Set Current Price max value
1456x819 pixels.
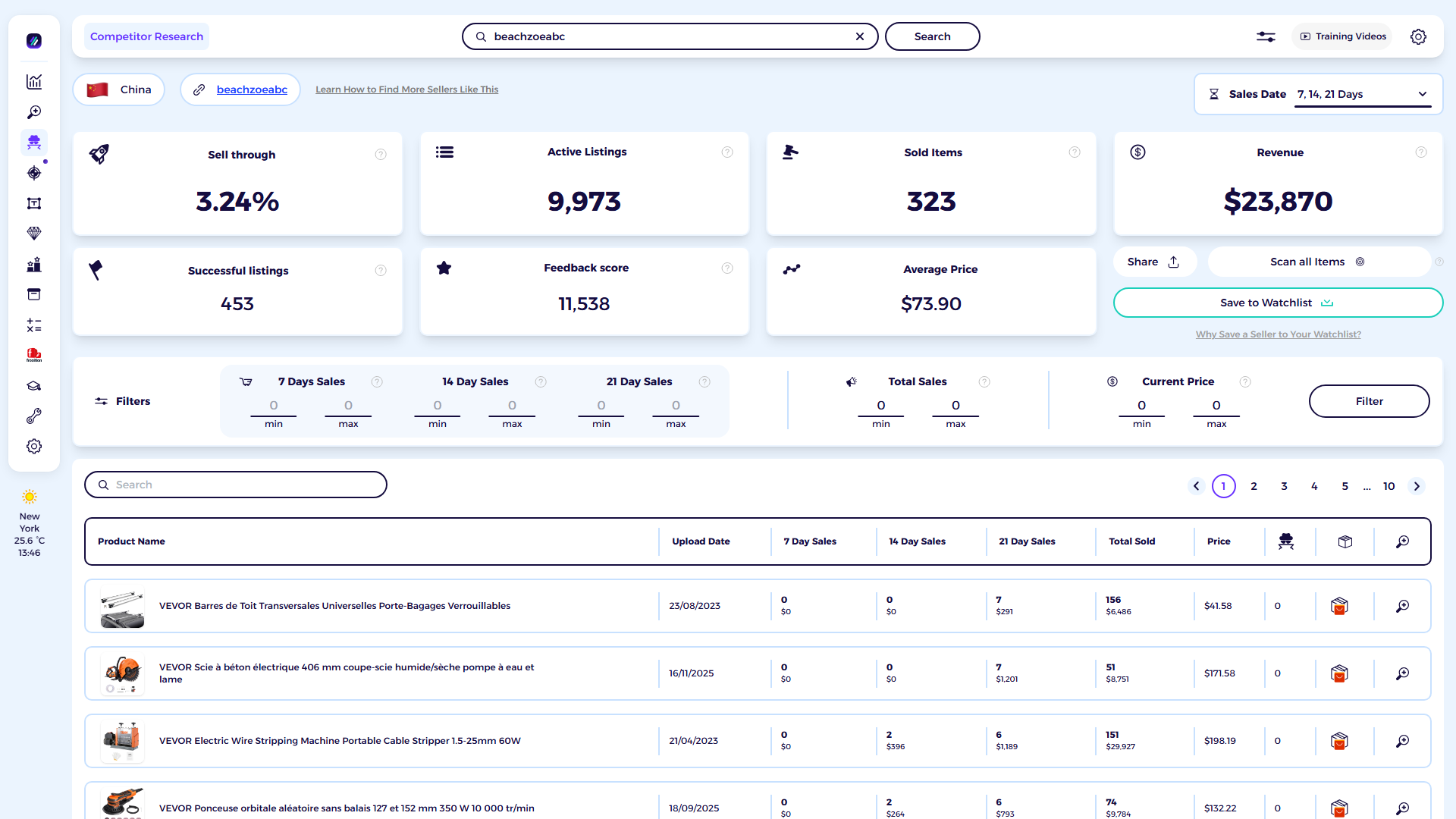(1216, 406)
